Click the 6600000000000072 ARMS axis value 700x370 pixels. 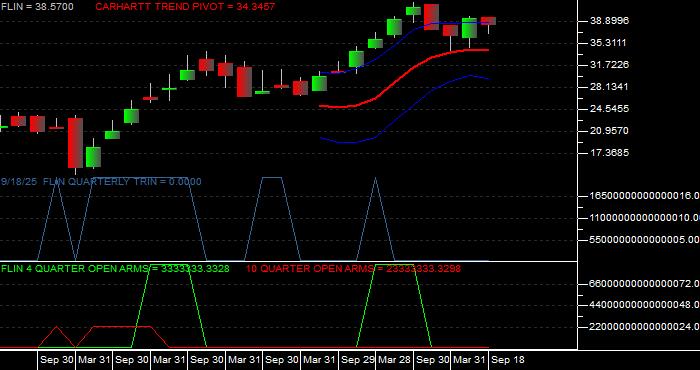tap(645, 283)
